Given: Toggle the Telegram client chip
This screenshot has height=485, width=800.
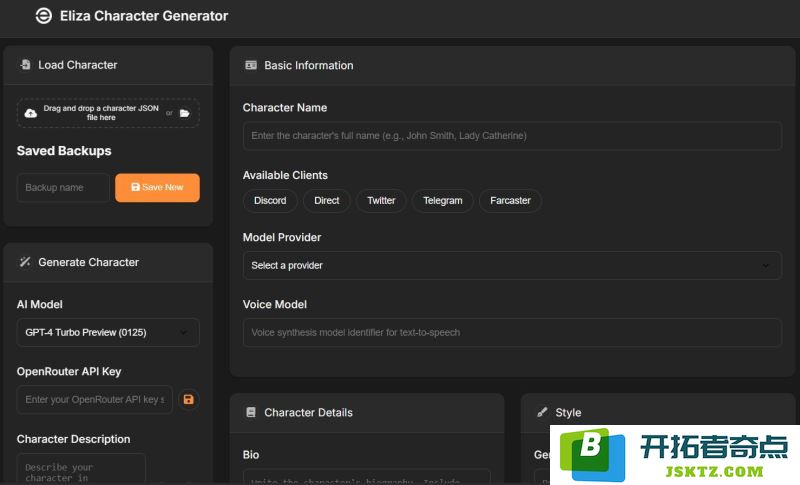Looking at the screenshot, I should point(442,200).
